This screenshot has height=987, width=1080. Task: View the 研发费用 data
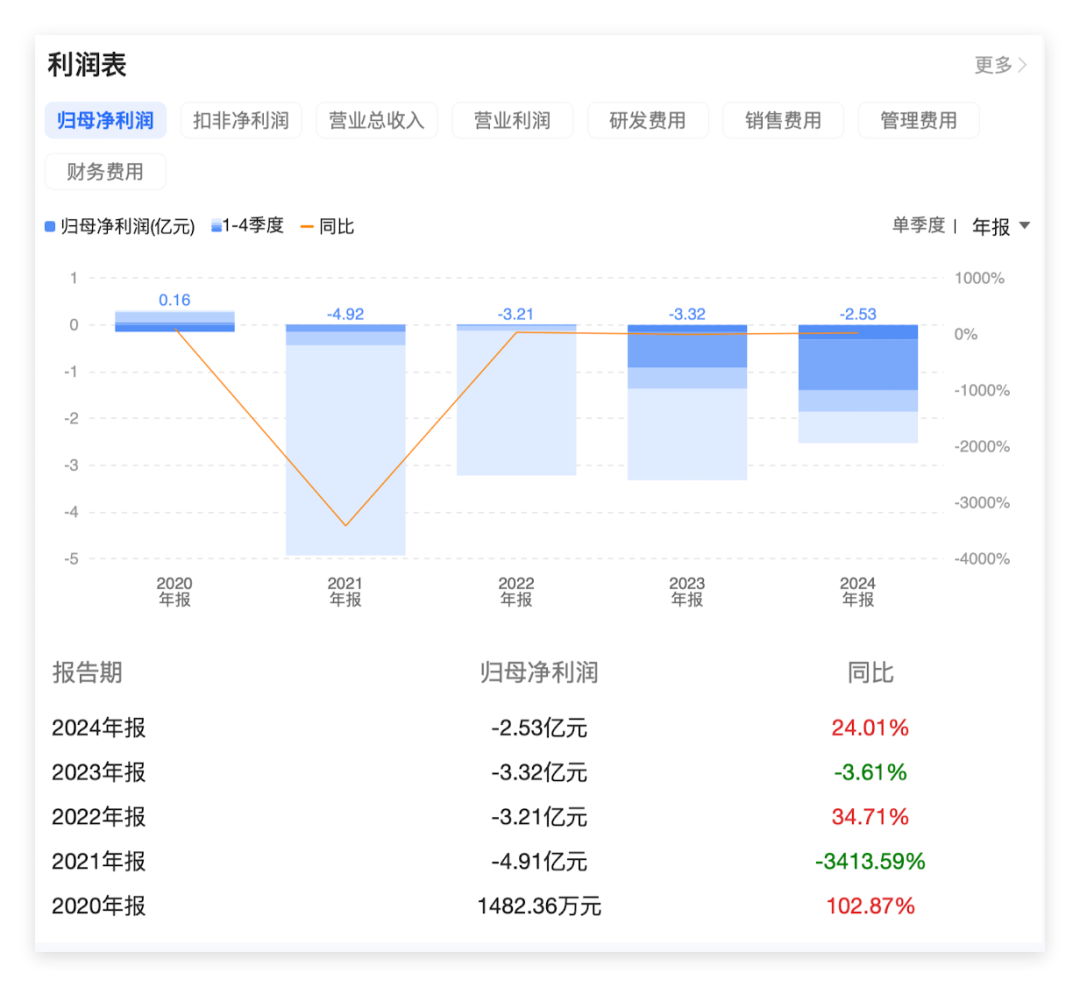[x=648, y=120]
